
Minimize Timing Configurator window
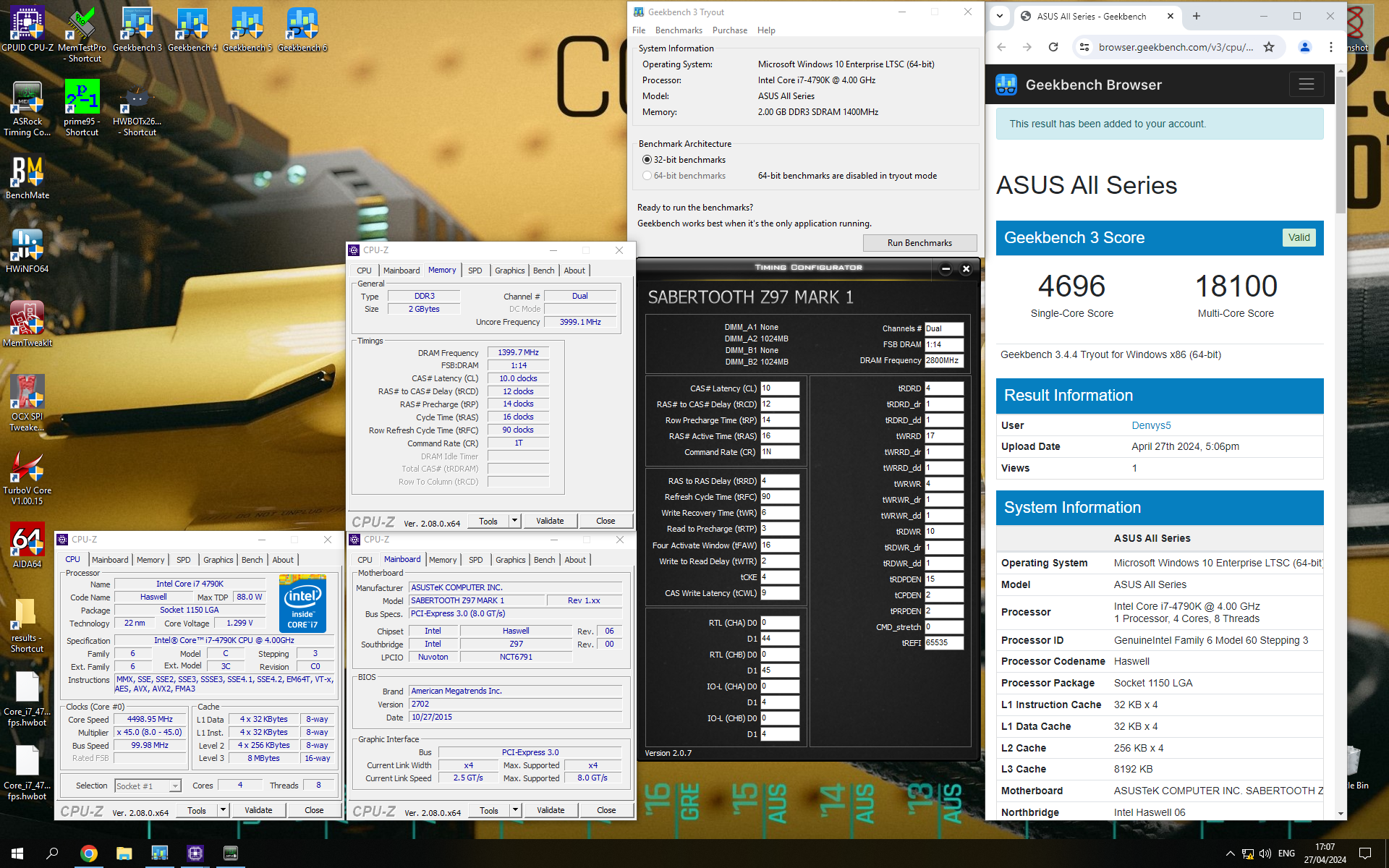pos(946,268)
